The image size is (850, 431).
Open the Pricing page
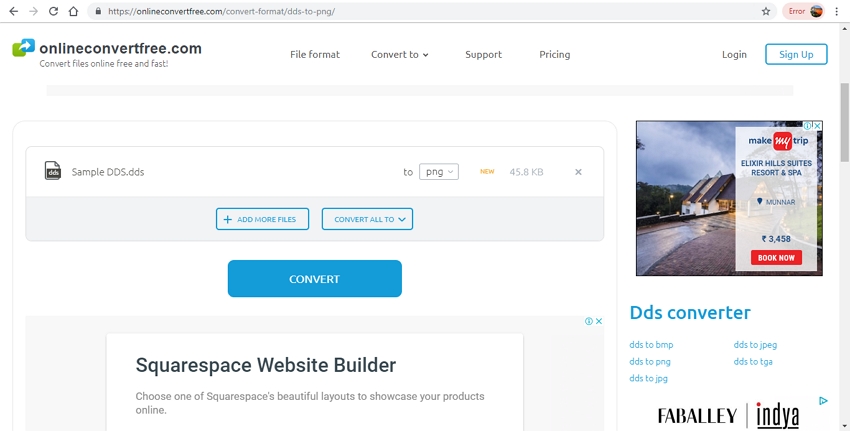(554, 54)
